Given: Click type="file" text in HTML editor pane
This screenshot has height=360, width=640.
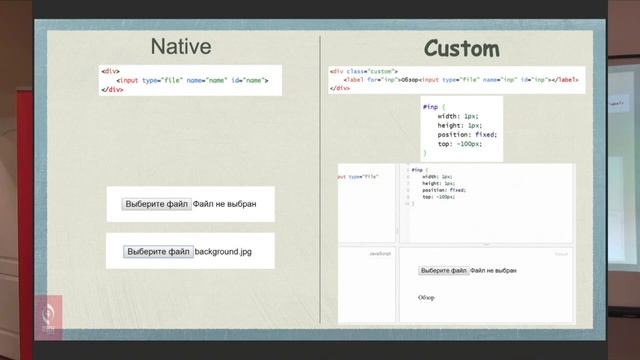Looking at the screenshot, I should (363, 177).
